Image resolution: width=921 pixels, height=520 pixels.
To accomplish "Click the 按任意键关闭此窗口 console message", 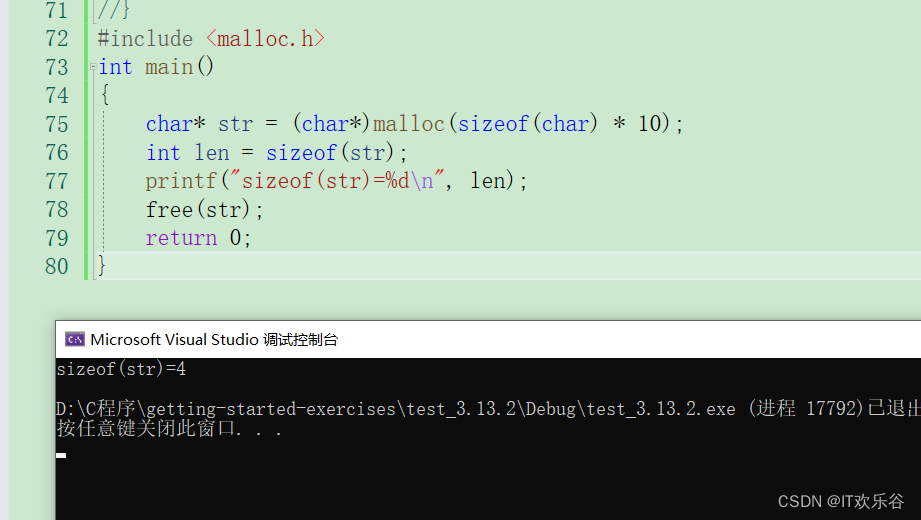I will [169, 428].
